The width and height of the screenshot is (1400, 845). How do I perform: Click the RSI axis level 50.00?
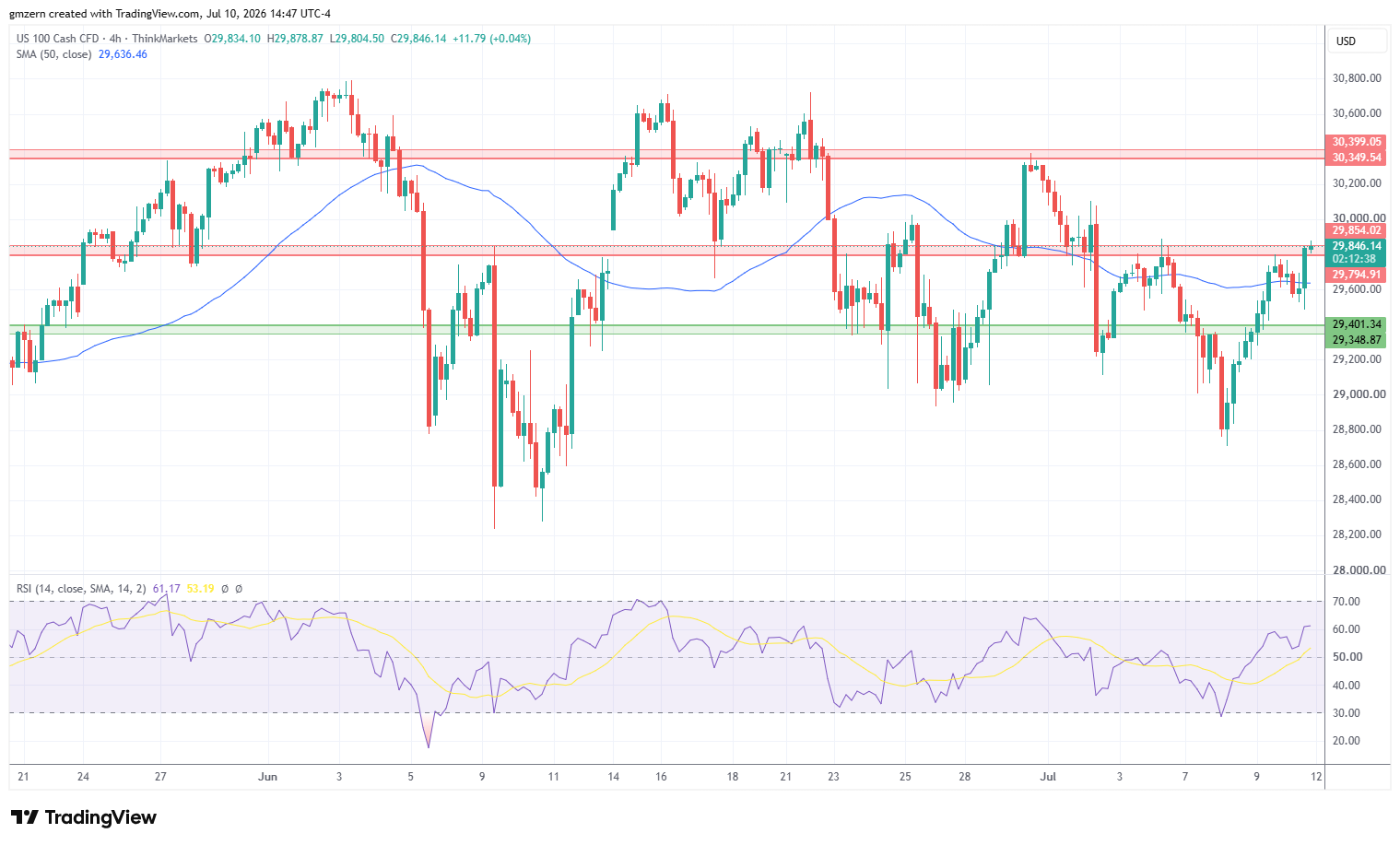point(1347,657)
